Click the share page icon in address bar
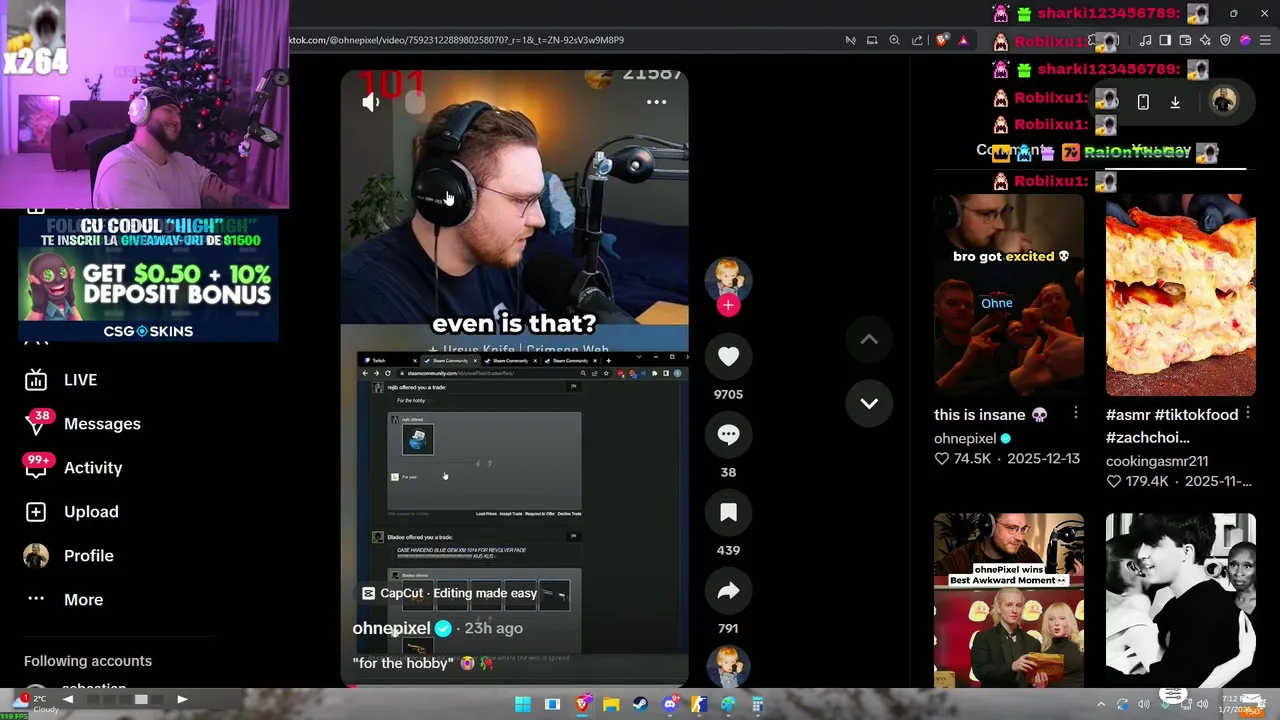Screen dimensions: 1280x720 [x=917, y=40]
